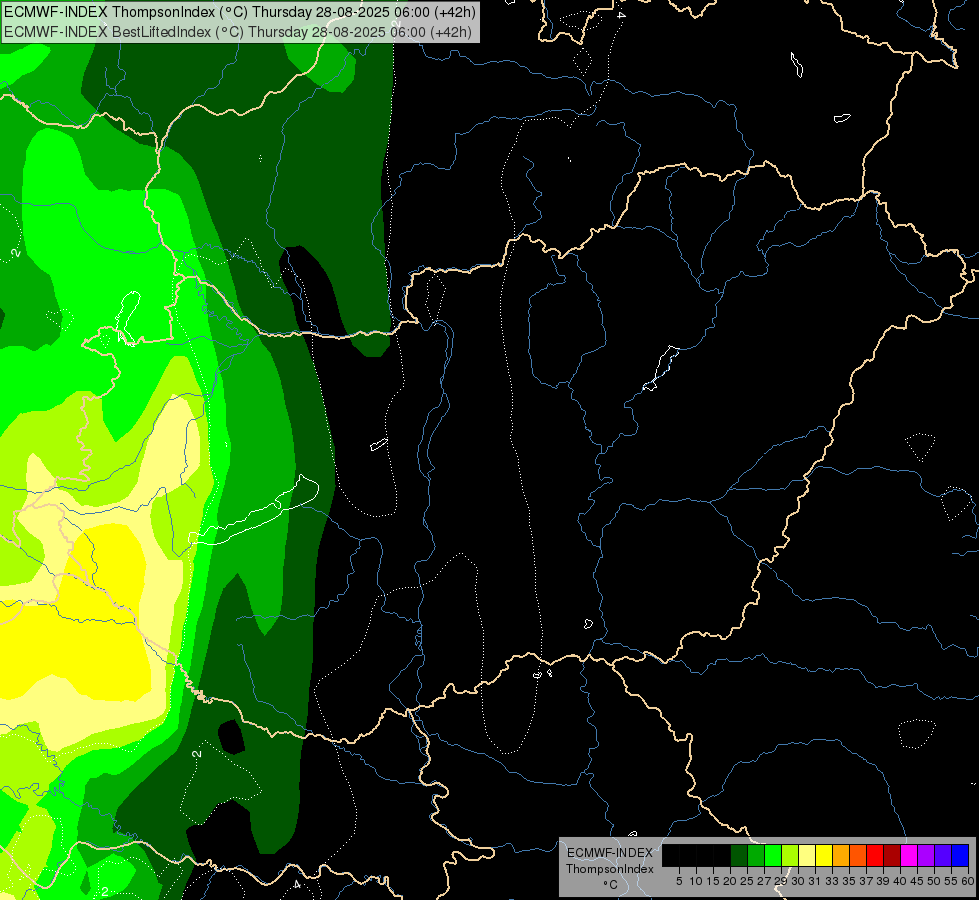The height and width of the screenshot is (900, 979).
Task: Click legend tick value 31
Action: point(815,881)
